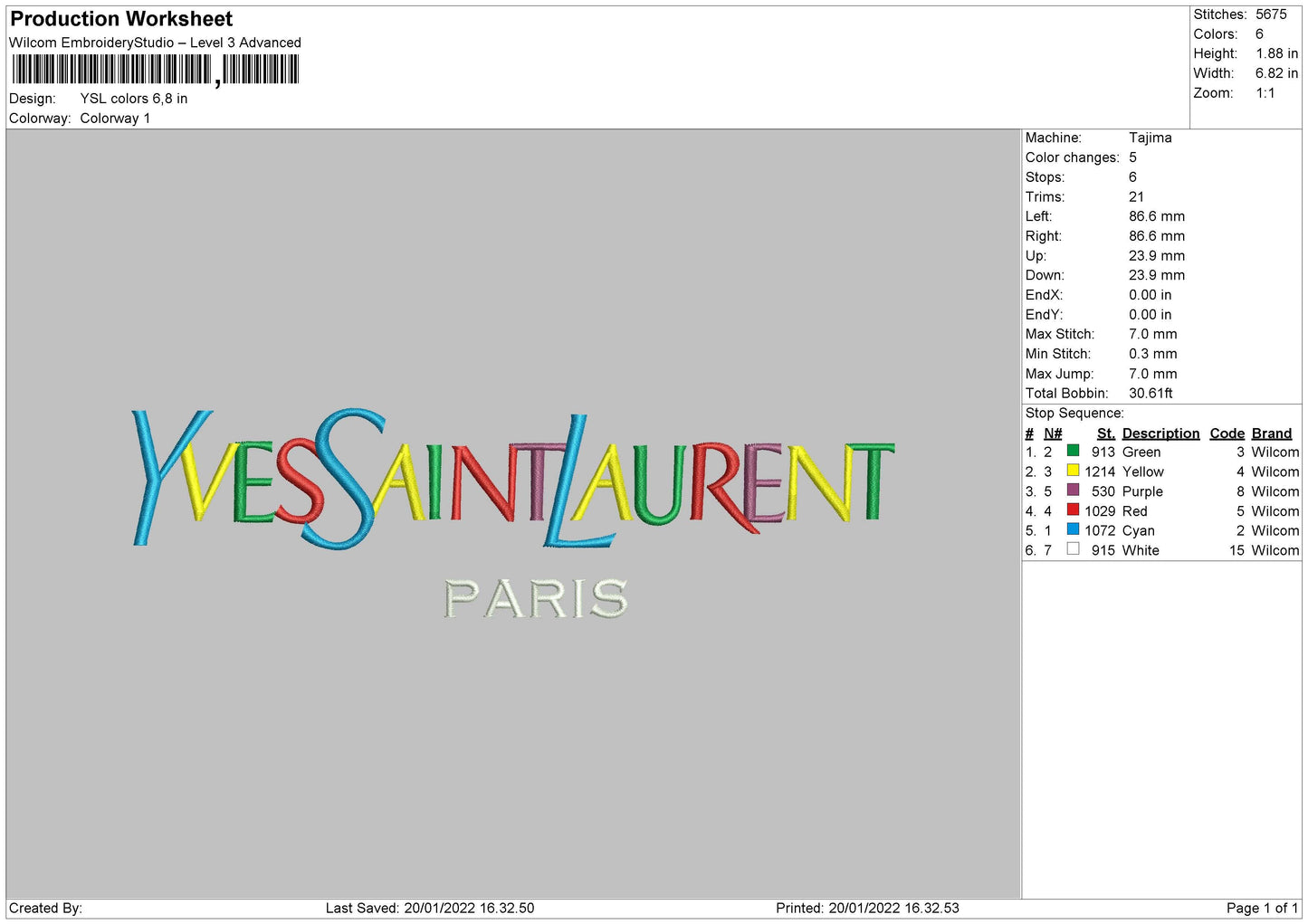Click the Colors value 6 in header

pyautogui.click(x=1259, y=34)
